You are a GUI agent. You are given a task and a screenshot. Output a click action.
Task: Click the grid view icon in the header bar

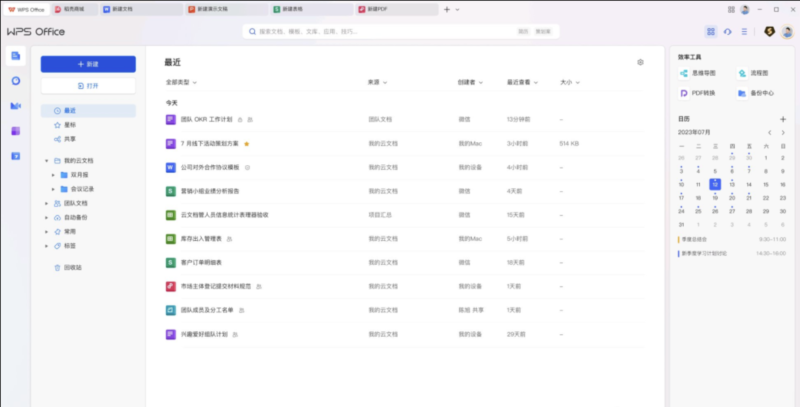click(711, 32)
